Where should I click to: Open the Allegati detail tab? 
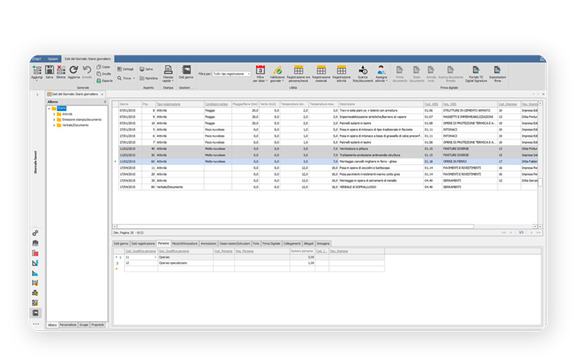pos(309,244)
